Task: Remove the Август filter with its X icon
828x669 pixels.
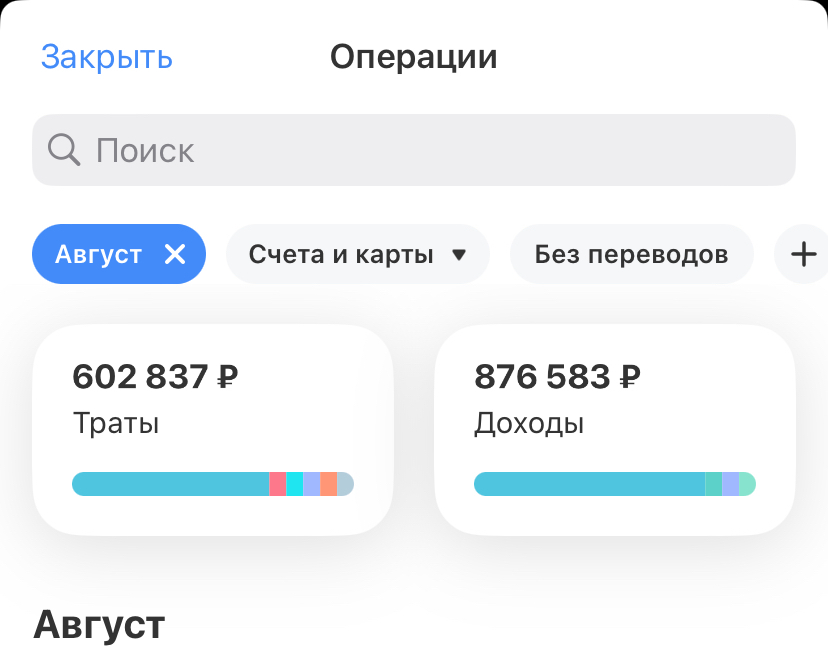Action: pyautogui.click(x=175, y=254)
